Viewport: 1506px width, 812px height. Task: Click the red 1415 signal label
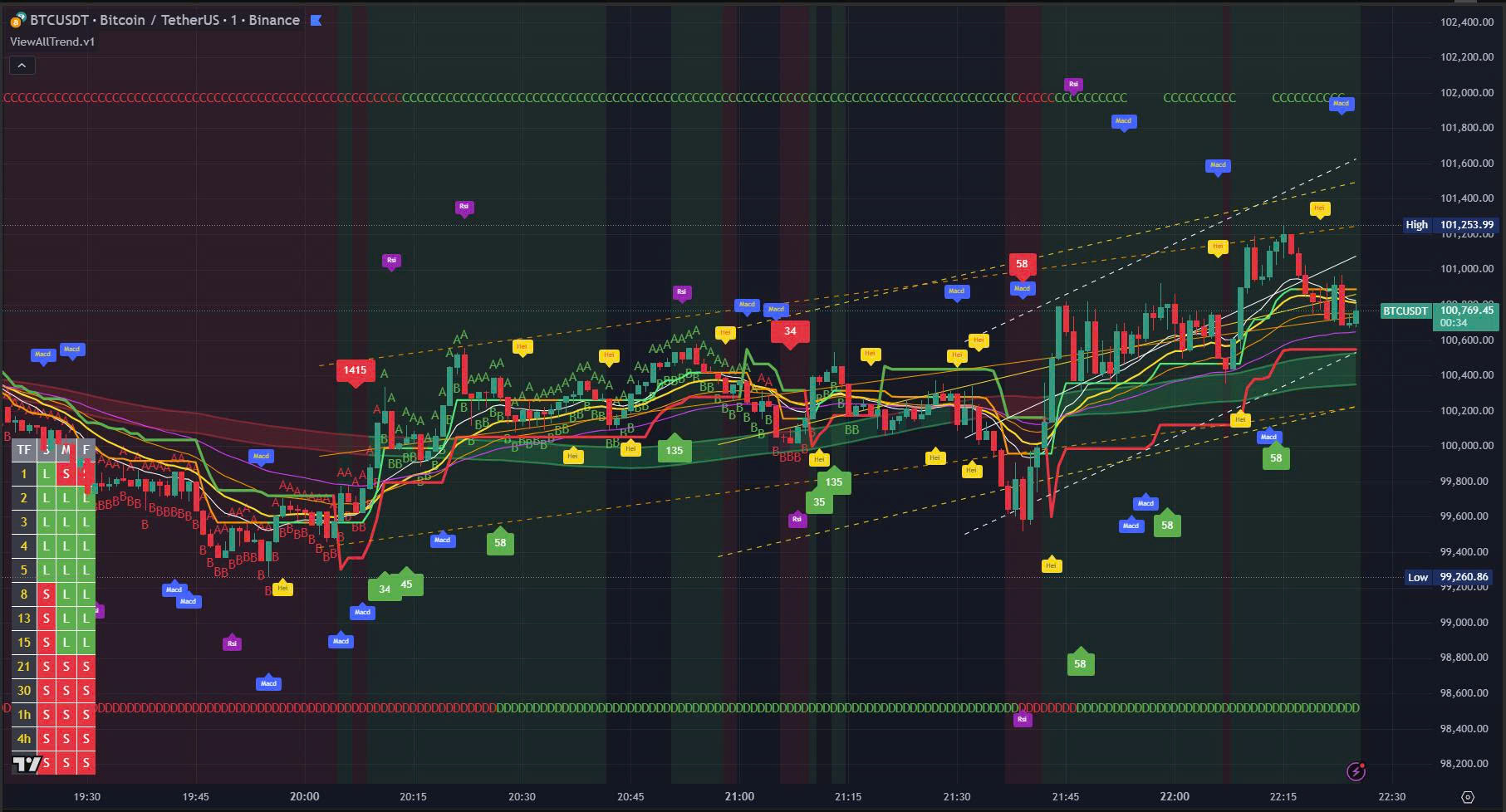pos(355,371)
